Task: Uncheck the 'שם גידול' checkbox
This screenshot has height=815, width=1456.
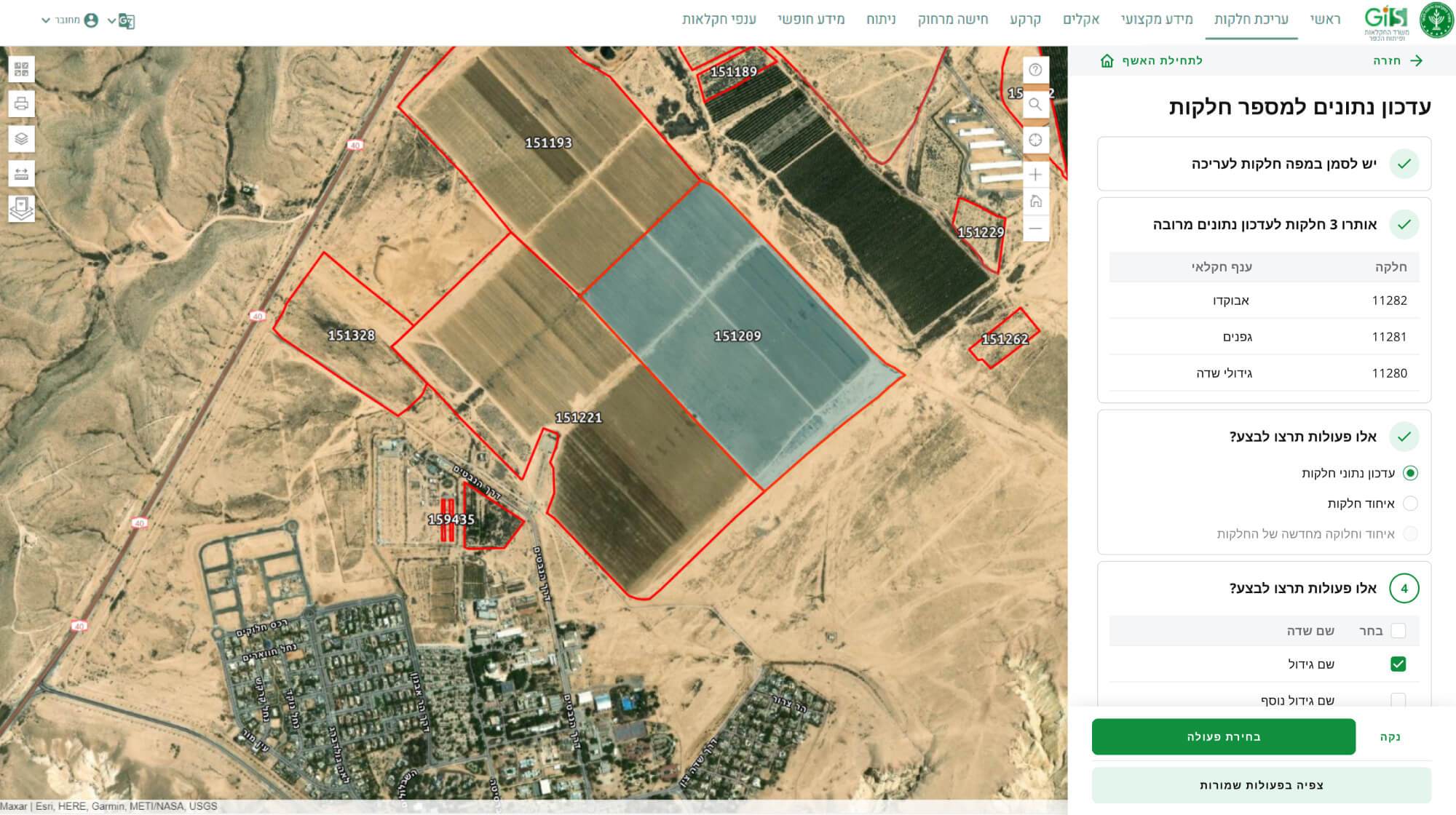Action: click(1398, 664)
